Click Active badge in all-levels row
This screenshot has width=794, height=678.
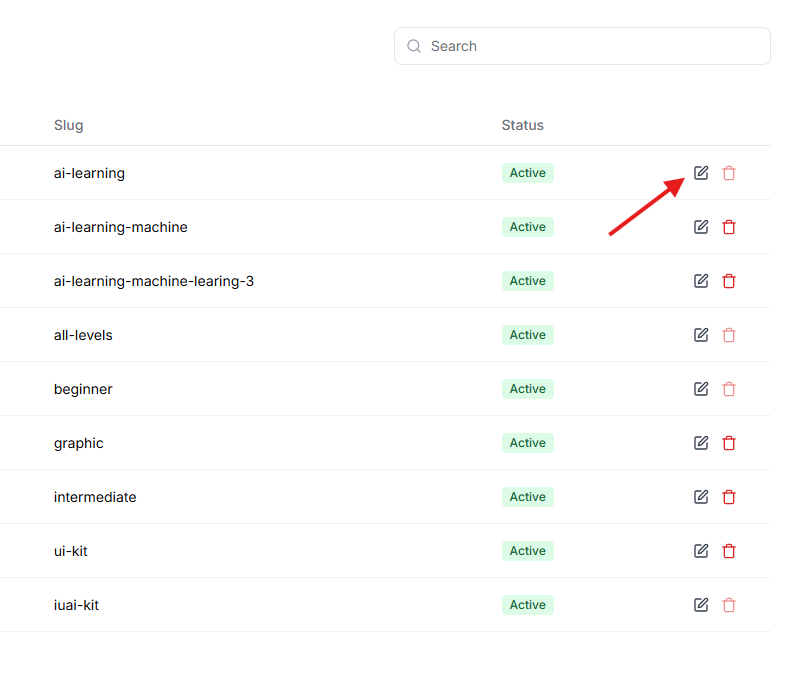pos(528,335)
